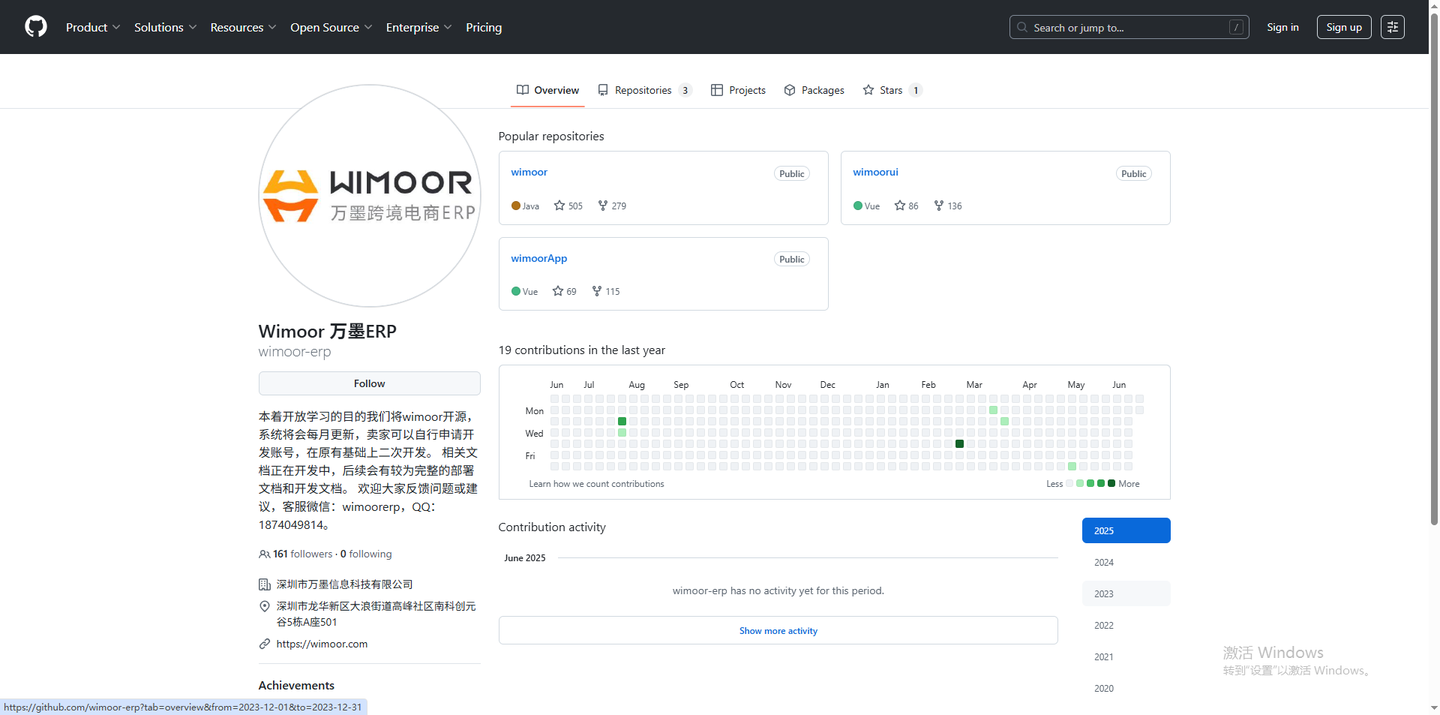Open the wimoor repository link

point(529,172)
